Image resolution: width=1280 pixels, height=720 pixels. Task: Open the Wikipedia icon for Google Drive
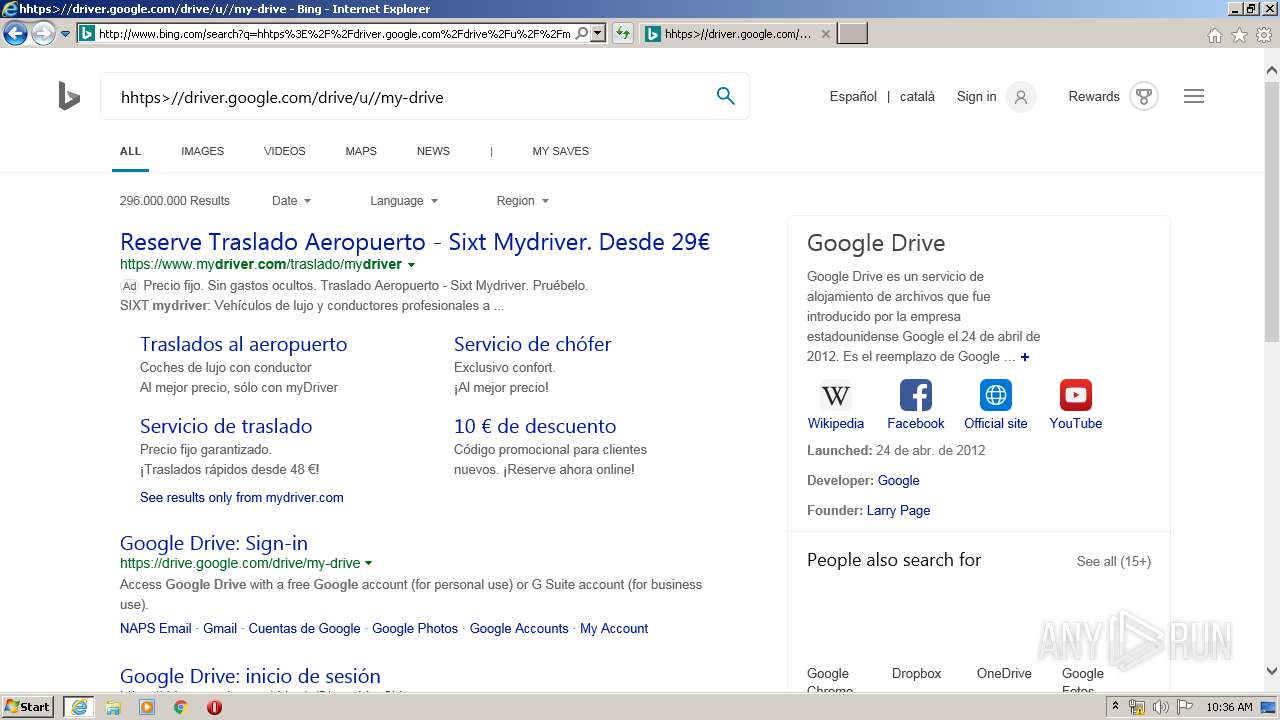(836, 395)
